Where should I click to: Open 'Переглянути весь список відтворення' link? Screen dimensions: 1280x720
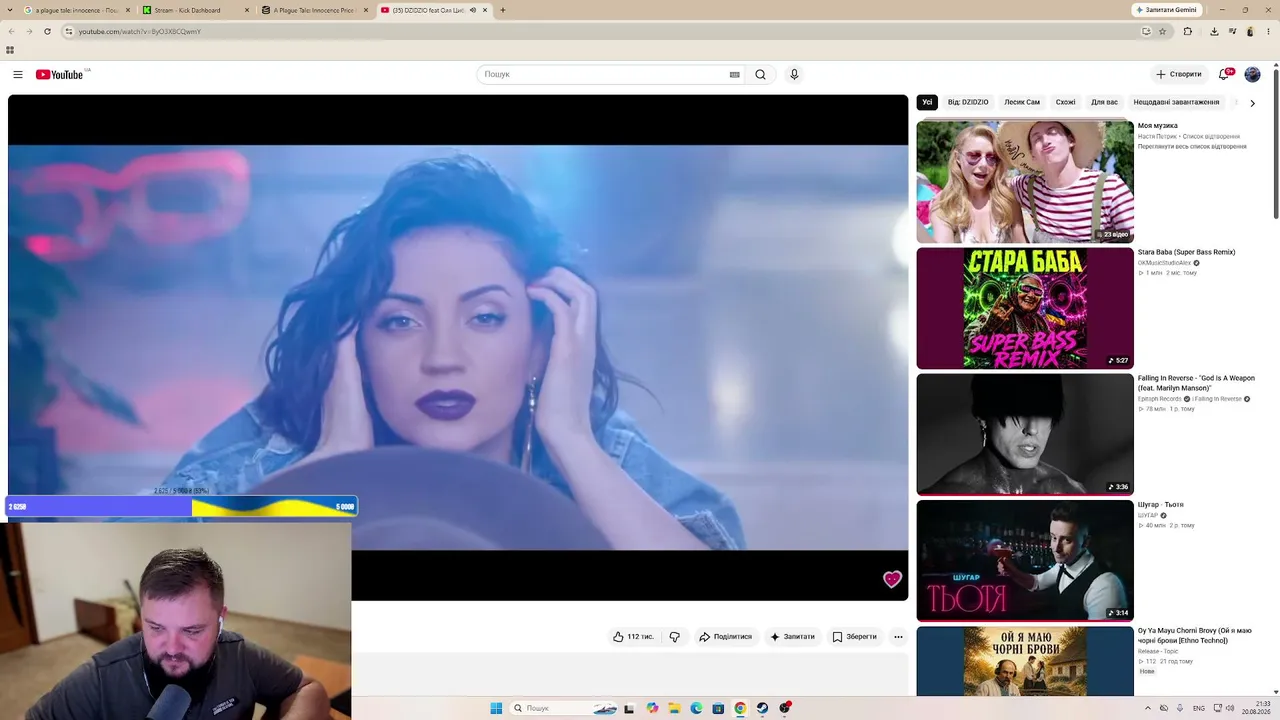[x=1192, y=147]
